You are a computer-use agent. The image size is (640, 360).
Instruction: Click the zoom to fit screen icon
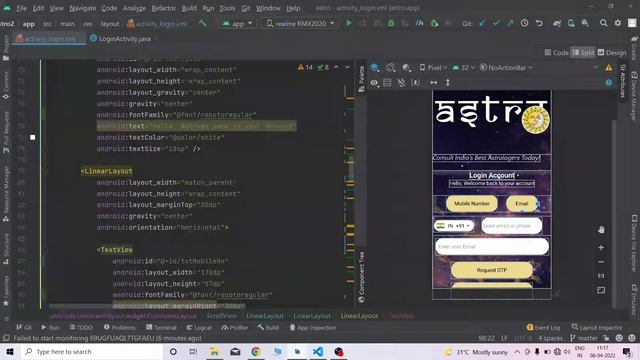[x=601, y=290]
